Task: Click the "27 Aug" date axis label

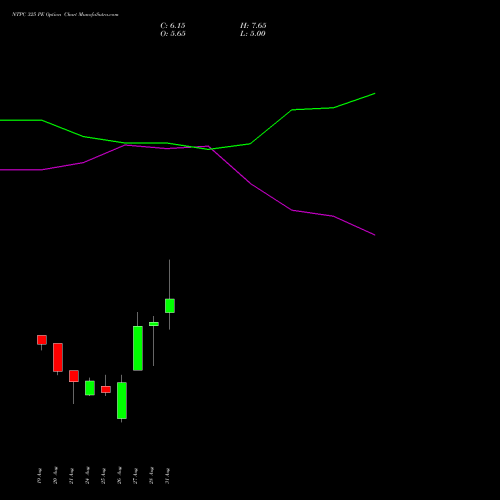Action: click(x=135, y=476)
